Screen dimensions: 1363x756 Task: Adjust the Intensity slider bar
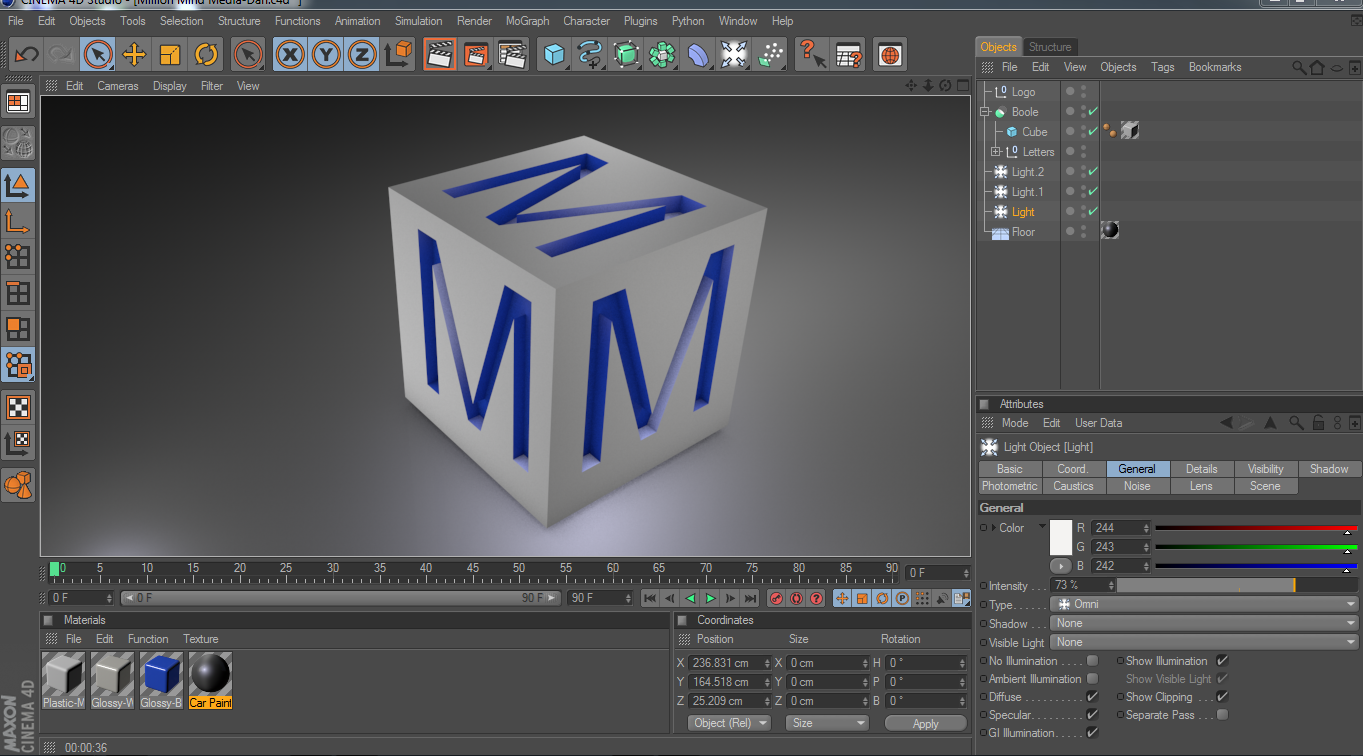tap(1237, 585)
